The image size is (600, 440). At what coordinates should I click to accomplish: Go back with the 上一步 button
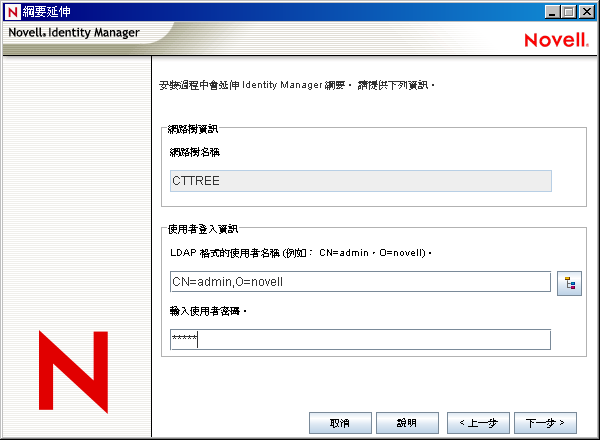pos(478,423)
